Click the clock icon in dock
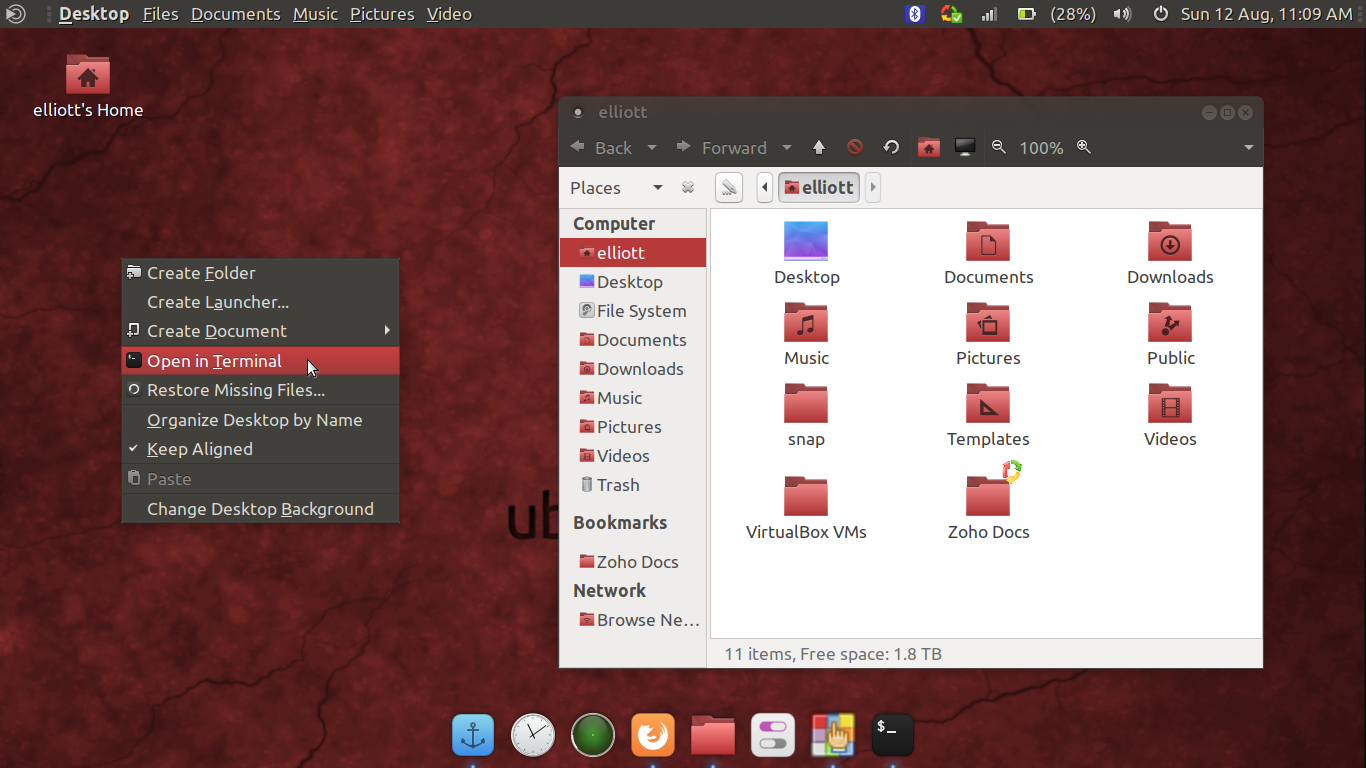 pyautogui.click(x=533, y=736)
